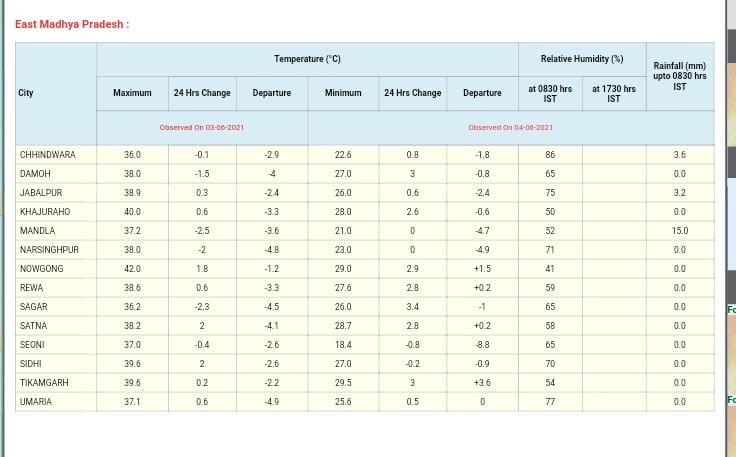Click Nowgong maximum temperature 42.0
736x457 pixels.
pyautogui.click(x=132, y=269)
